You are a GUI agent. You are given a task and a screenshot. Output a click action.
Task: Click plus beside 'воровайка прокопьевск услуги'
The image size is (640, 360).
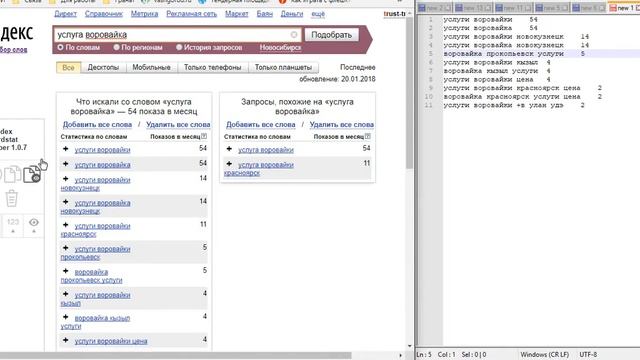(66, 271)
